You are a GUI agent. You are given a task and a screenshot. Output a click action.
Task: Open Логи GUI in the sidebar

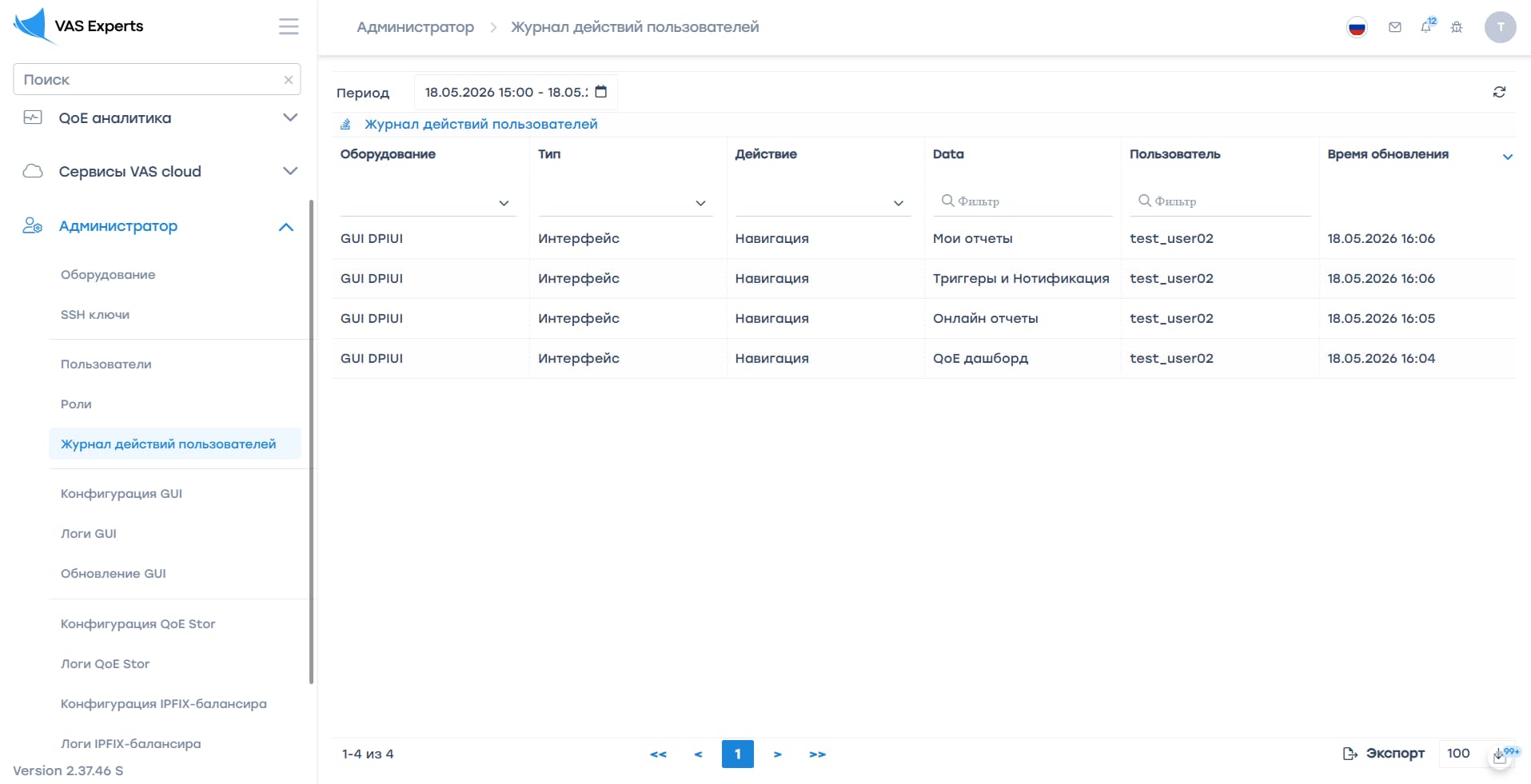tap(89, 533)
